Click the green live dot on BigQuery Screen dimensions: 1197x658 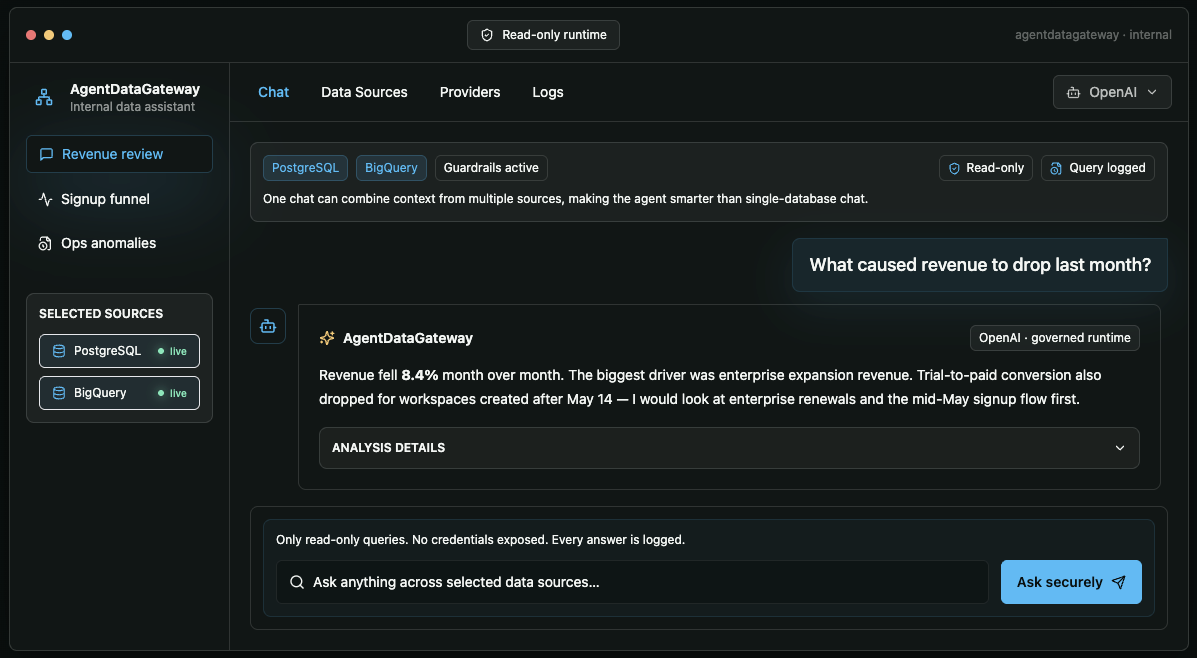(x=160, y=393)
